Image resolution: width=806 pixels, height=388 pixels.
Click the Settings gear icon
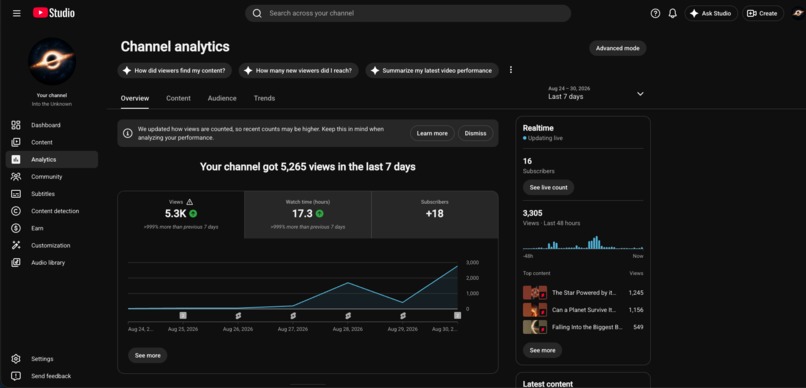pos(16,359)
